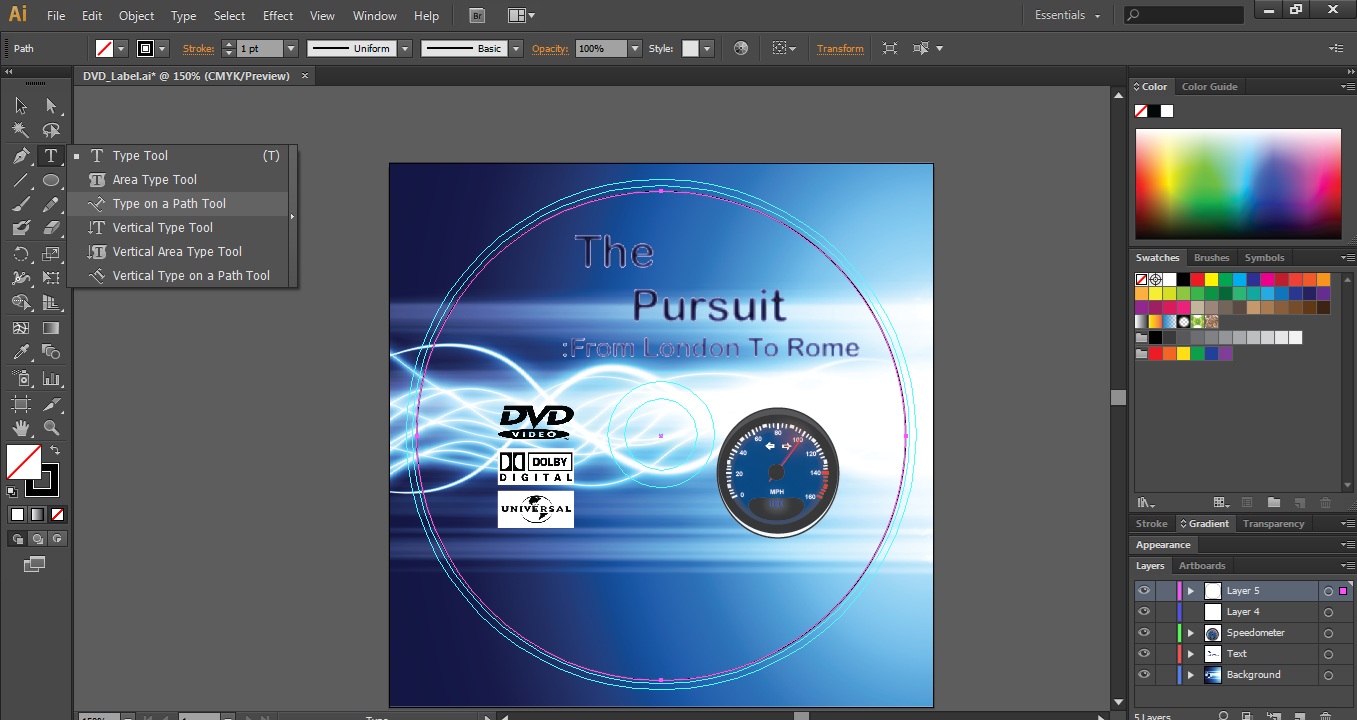
Task: Expand Background layer triangle
Action: pyautogui.click(x=1190, y=675)
